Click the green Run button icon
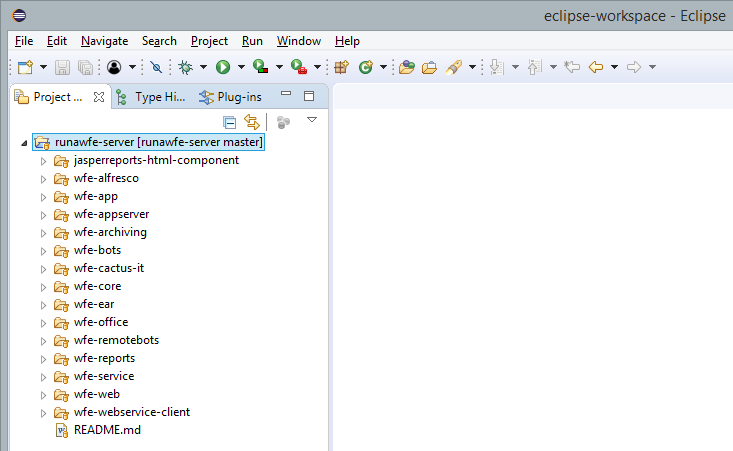Image resolution: width=733 pixels, height=451 pixels. tap(223, 67)
